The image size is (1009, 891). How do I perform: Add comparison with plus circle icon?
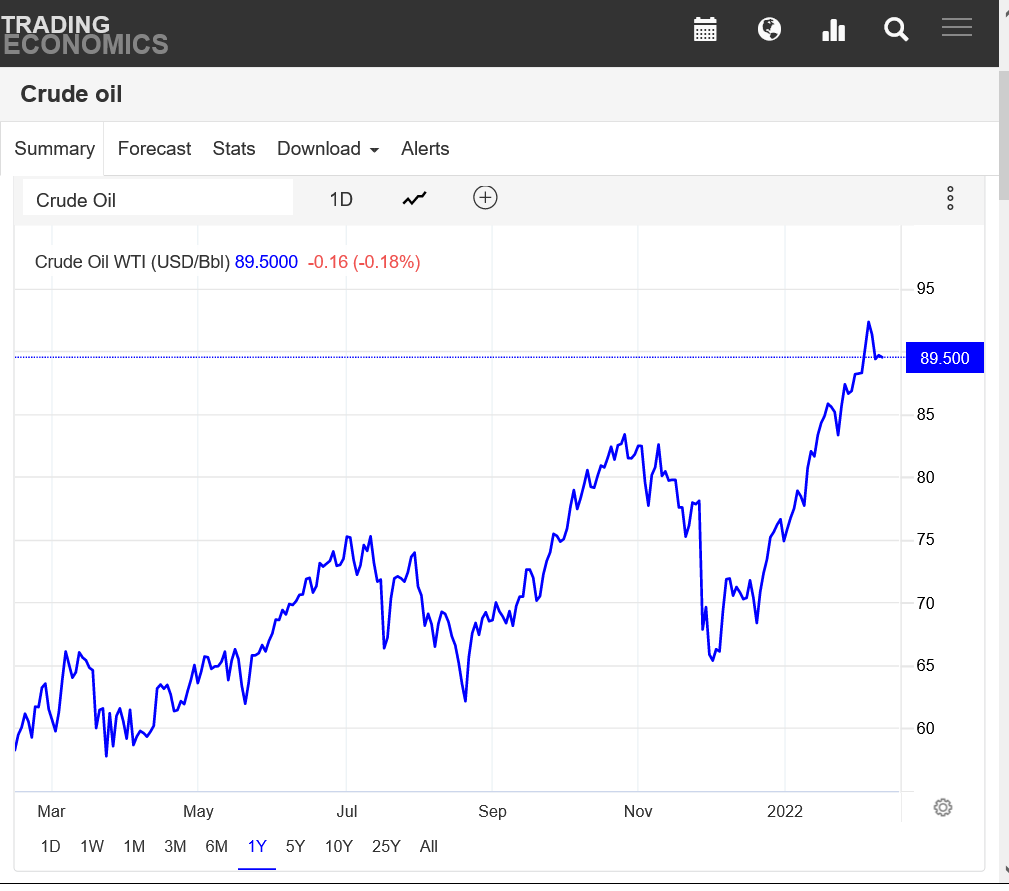click(x=485, y=198)
